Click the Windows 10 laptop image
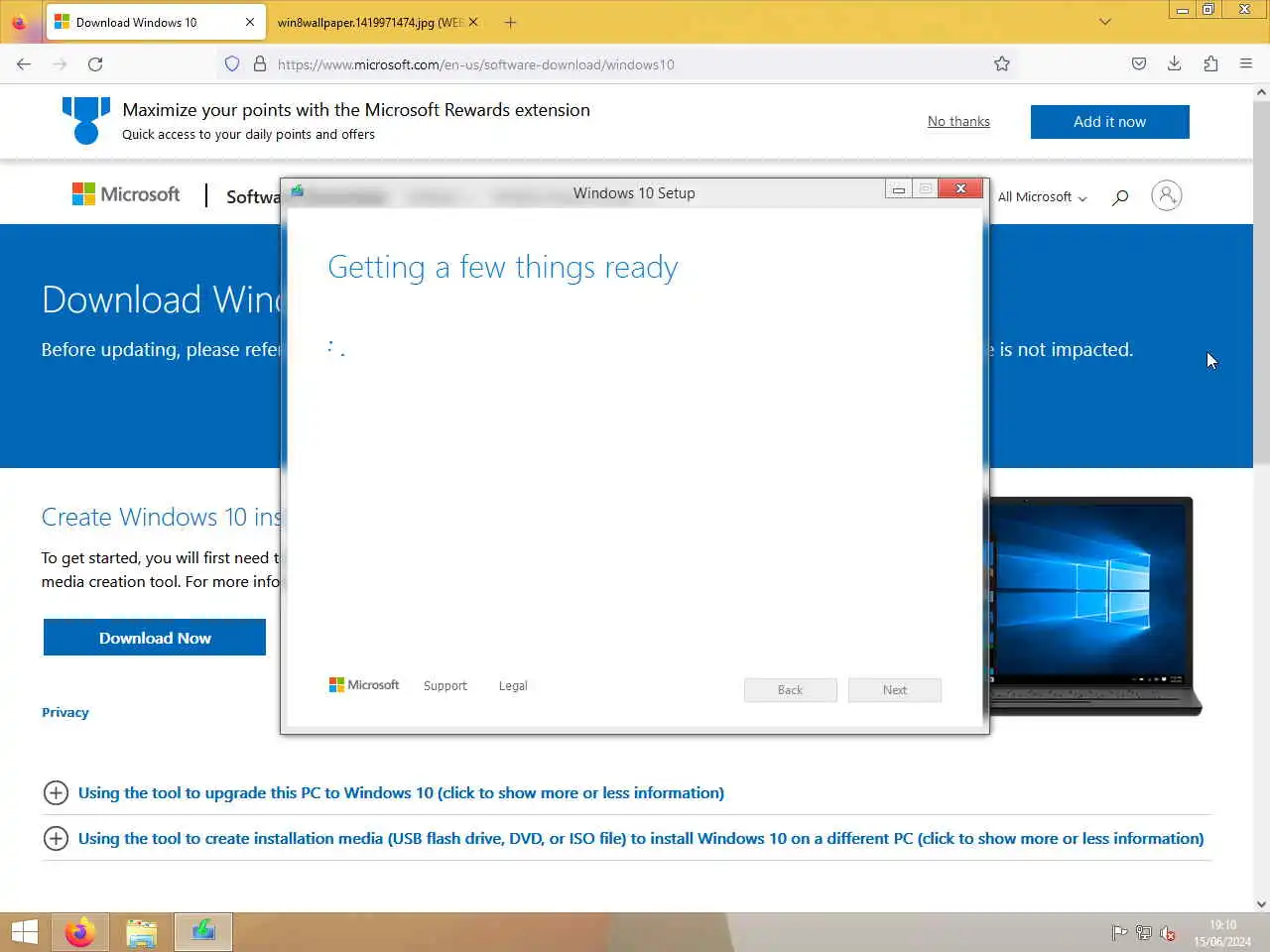 point(1096,606)
